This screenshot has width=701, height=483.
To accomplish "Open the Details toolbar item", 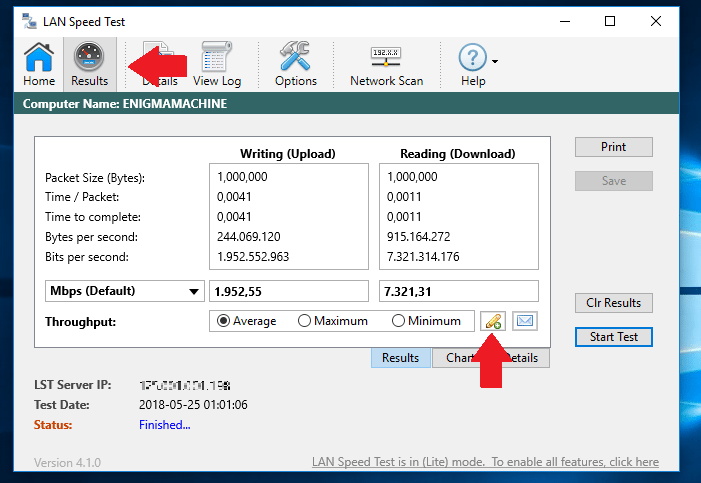I will point(160,64).
